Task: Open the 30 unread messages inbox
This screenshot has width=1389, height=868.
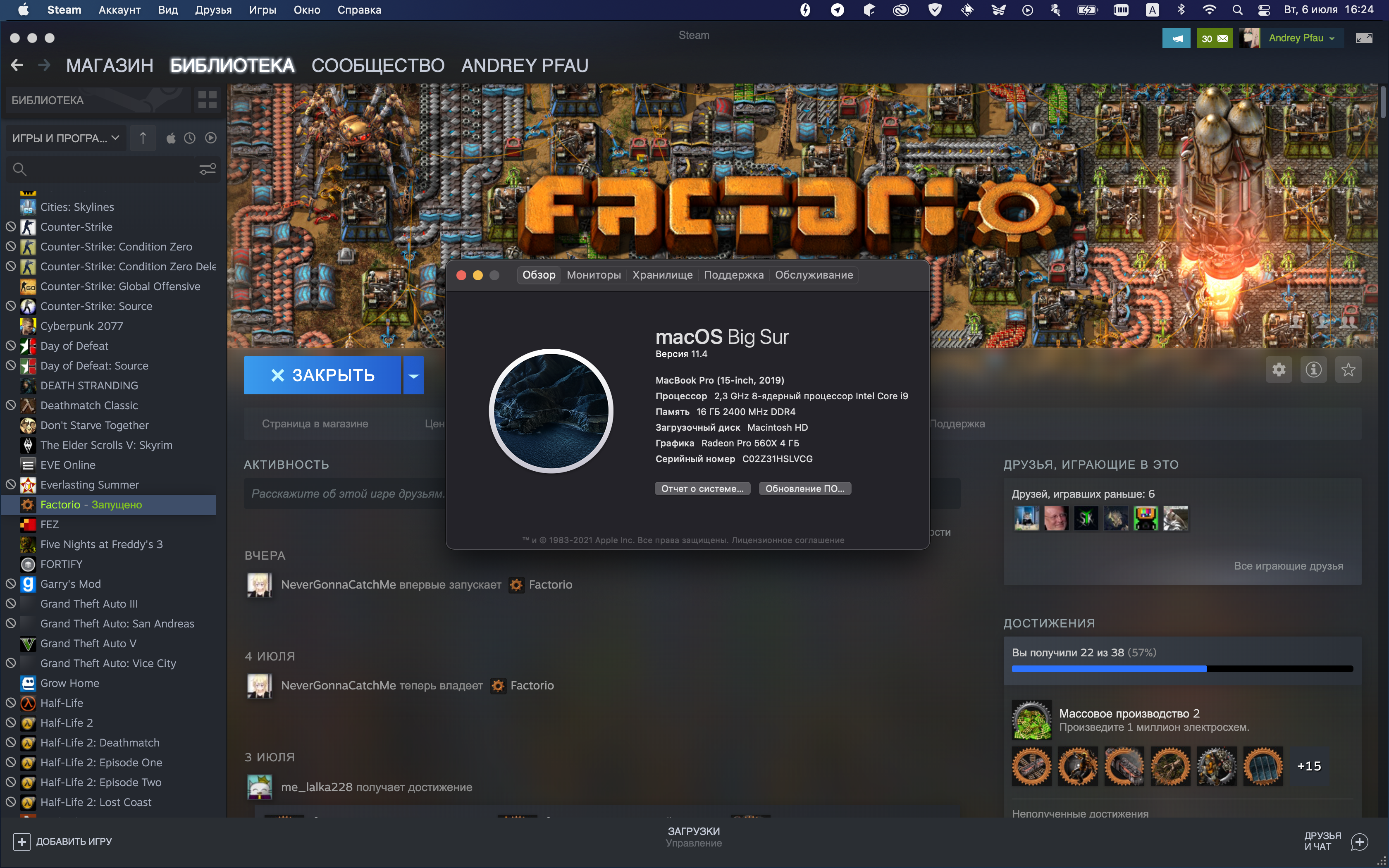Action: click(1215, 38)
